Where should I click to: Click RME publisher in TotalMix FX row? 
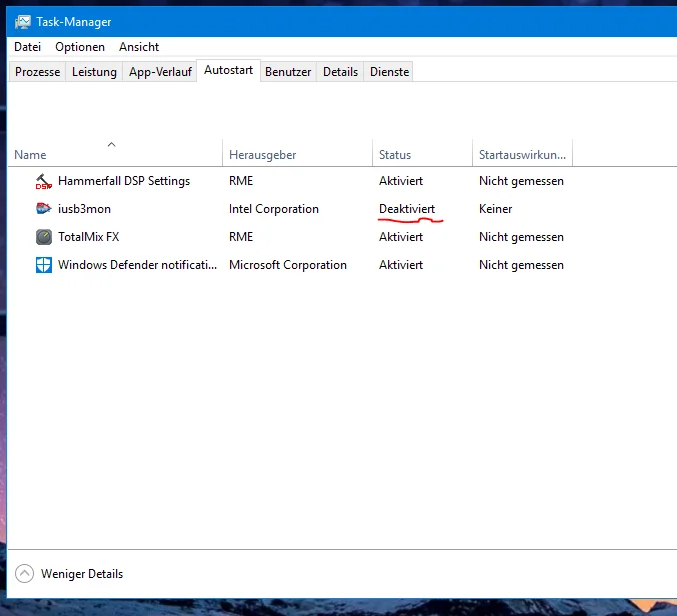(241, 237)
